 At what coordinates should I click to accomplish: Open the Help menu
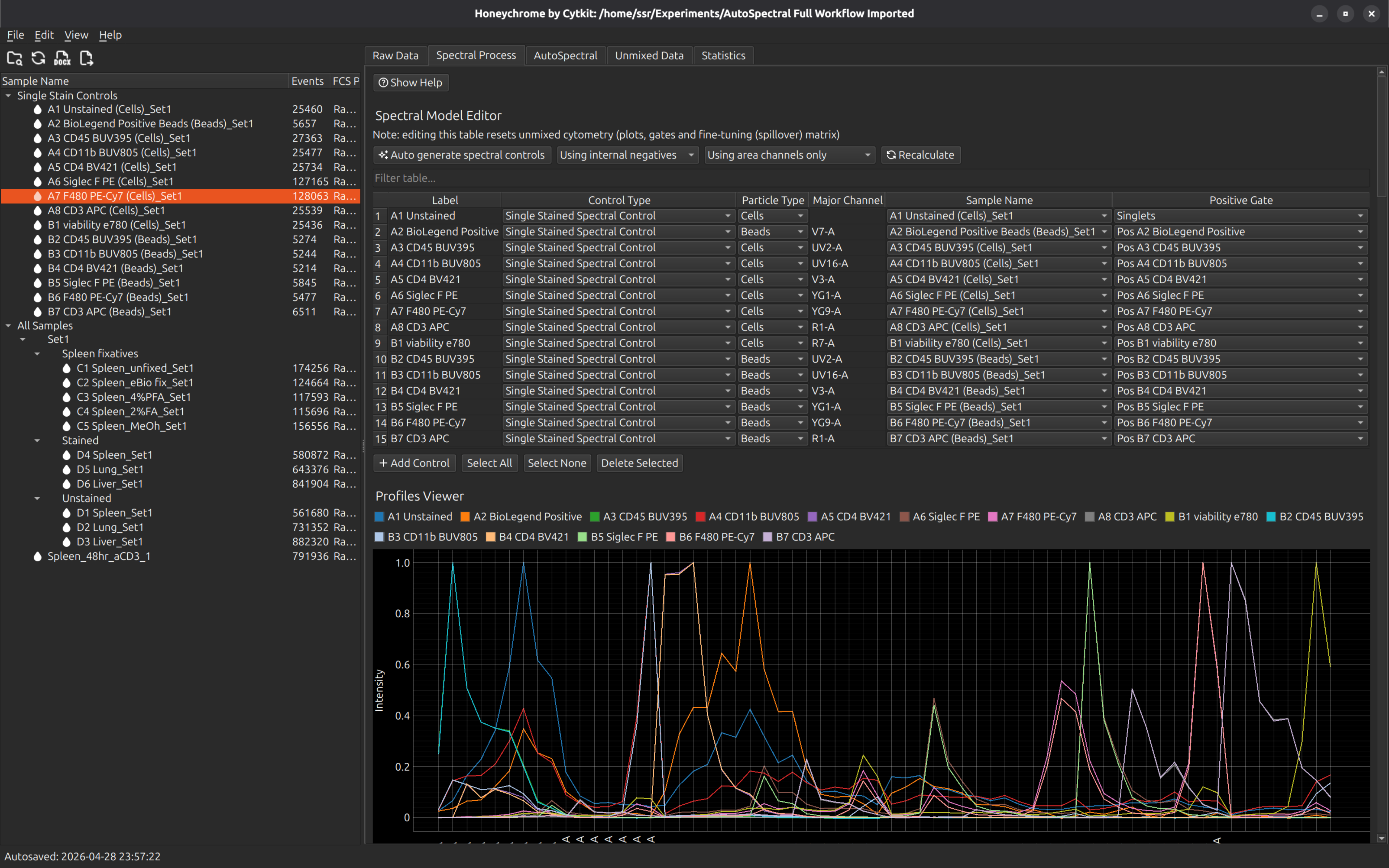tap(110, 35)
